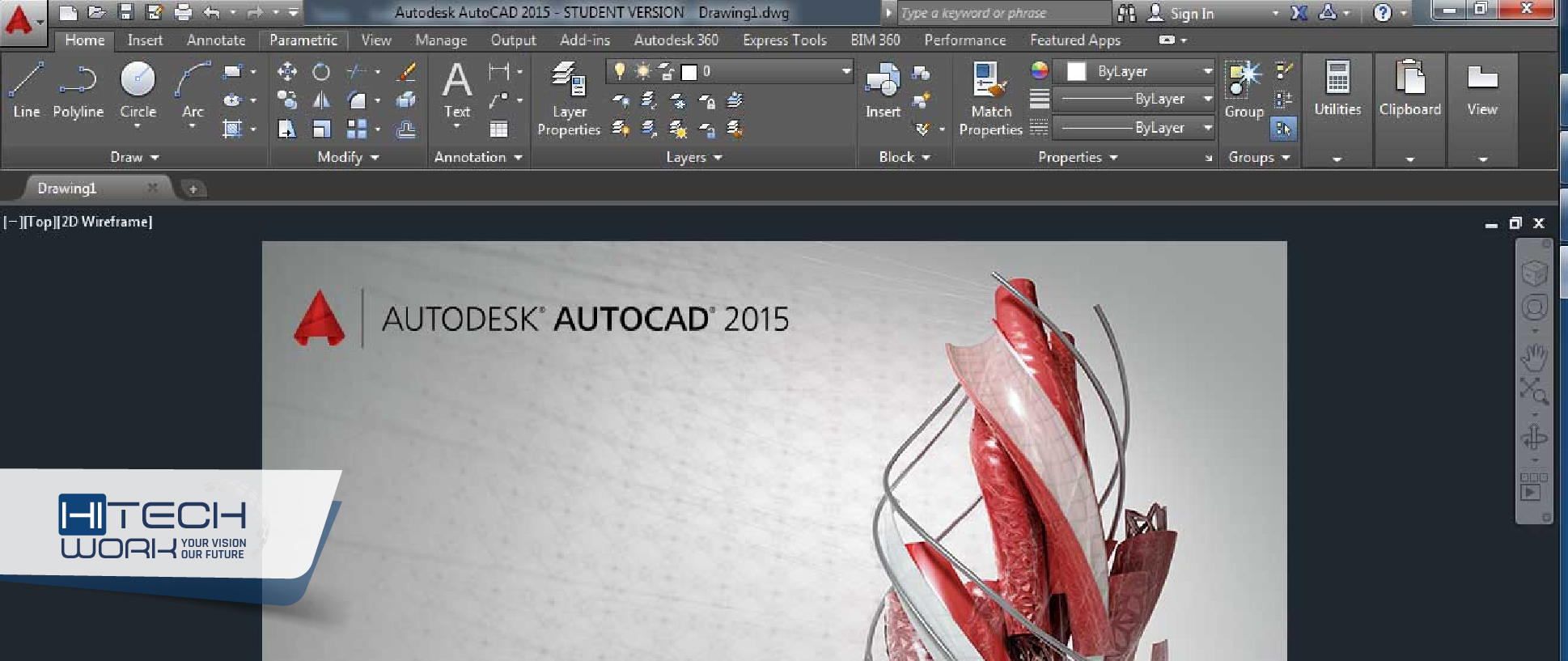
Task: Open Layer Properties manager
Action: coord(569,99)
